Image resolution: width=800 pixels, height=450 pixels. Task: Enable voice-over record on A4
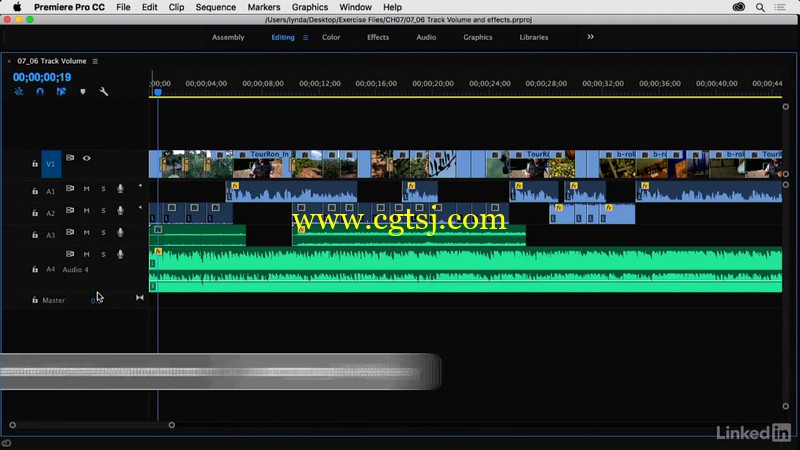coord(120,254)
